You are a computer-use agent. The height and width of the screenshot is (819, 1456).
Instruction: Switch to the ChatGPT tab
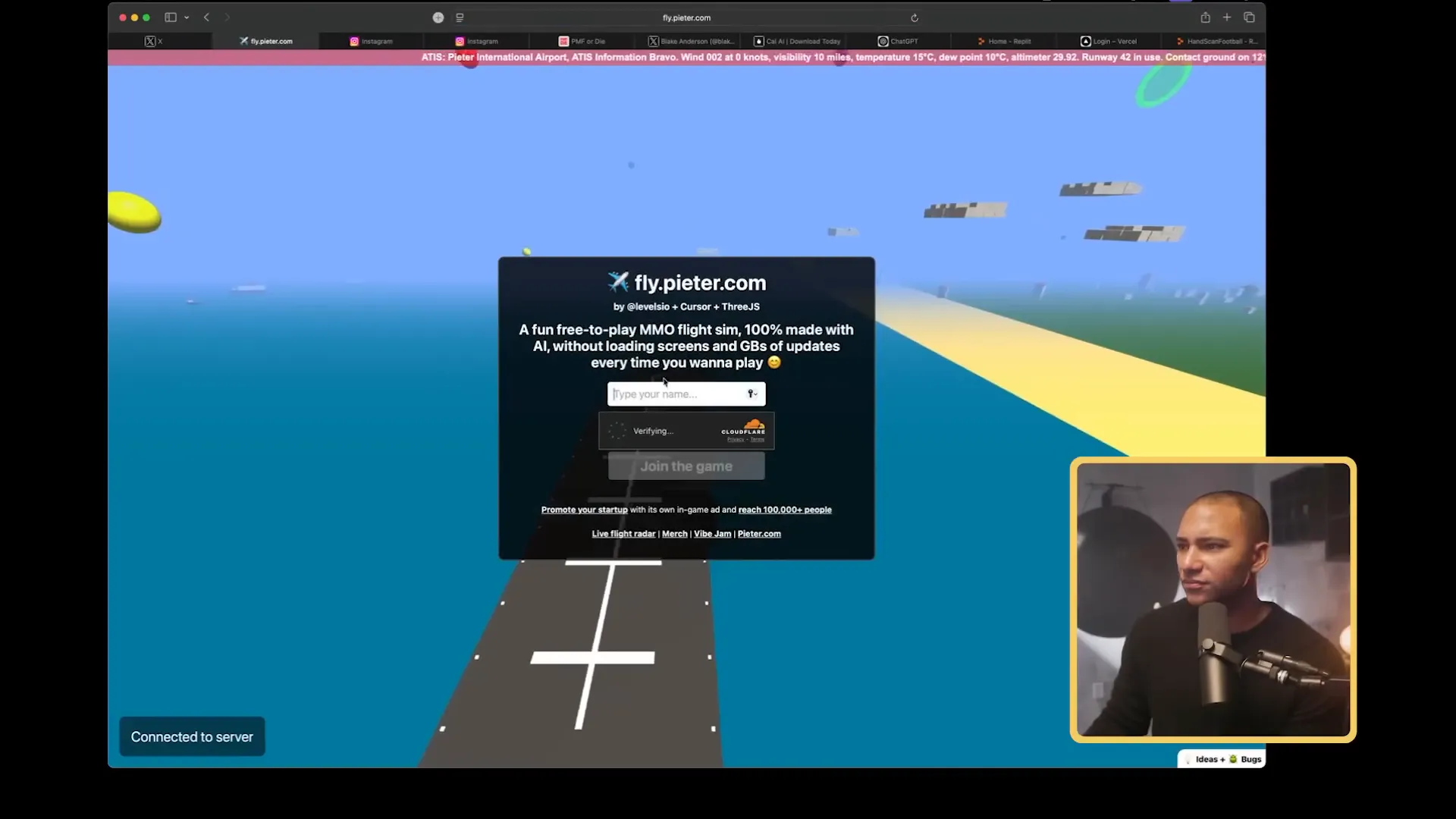tap(898, 41)
